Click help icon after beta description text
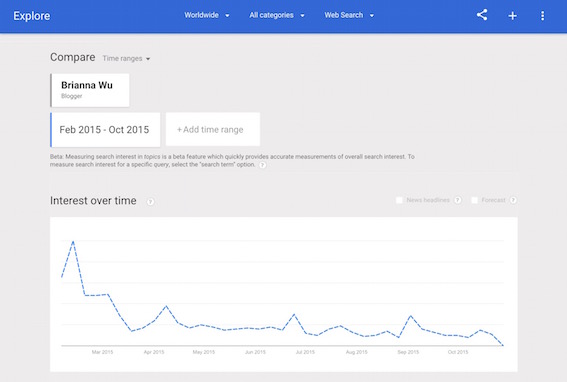The height and width of the screenshot is (382, 567). (x=263, y=165)
